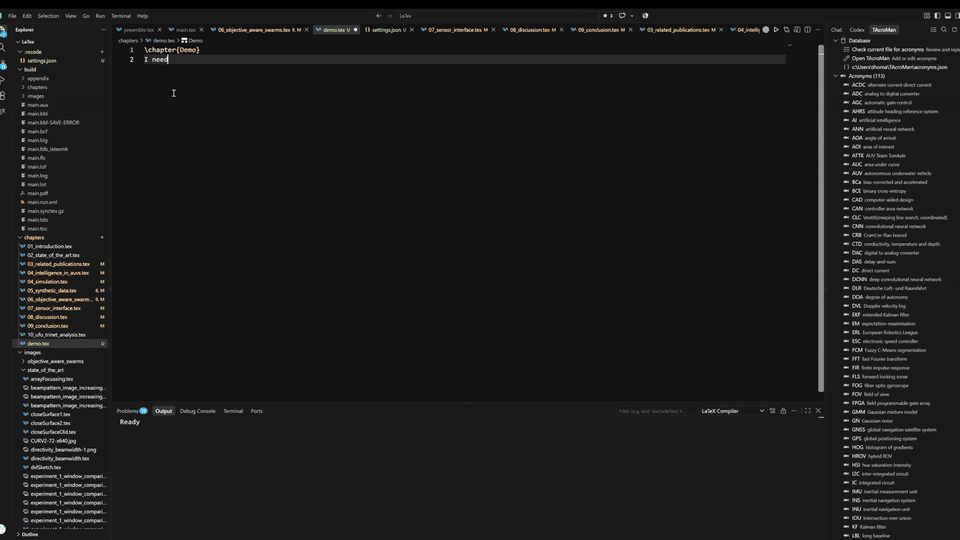This screenshot has width=960, height=540.
Task: Open the Search view in the activity bar
Action: [x=2, y=47]
